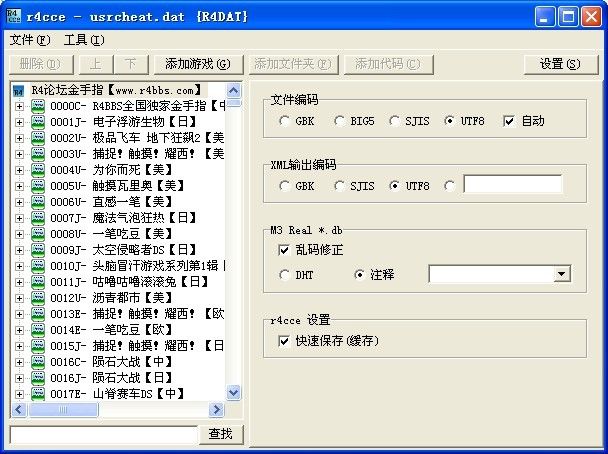
Task: Click game icon beside 0002U- 极品飞车
Action: pos(38,138)
